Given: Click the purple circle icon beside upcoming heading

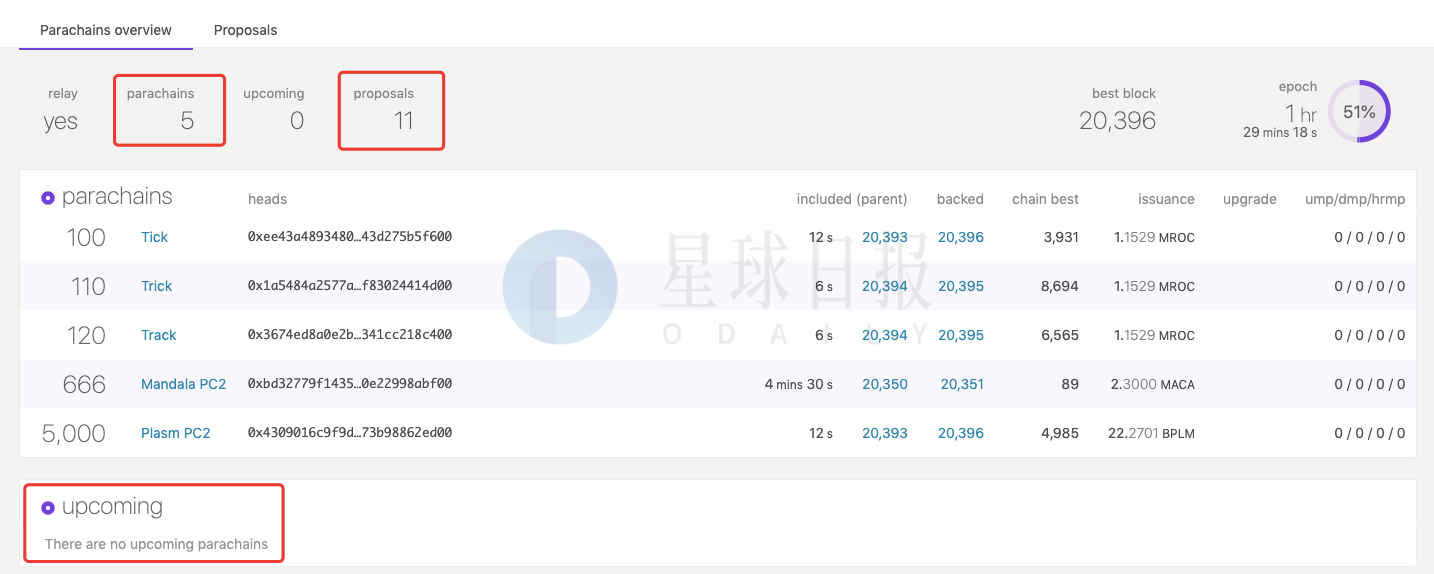Looking at the screenshot, I should 48,508.
